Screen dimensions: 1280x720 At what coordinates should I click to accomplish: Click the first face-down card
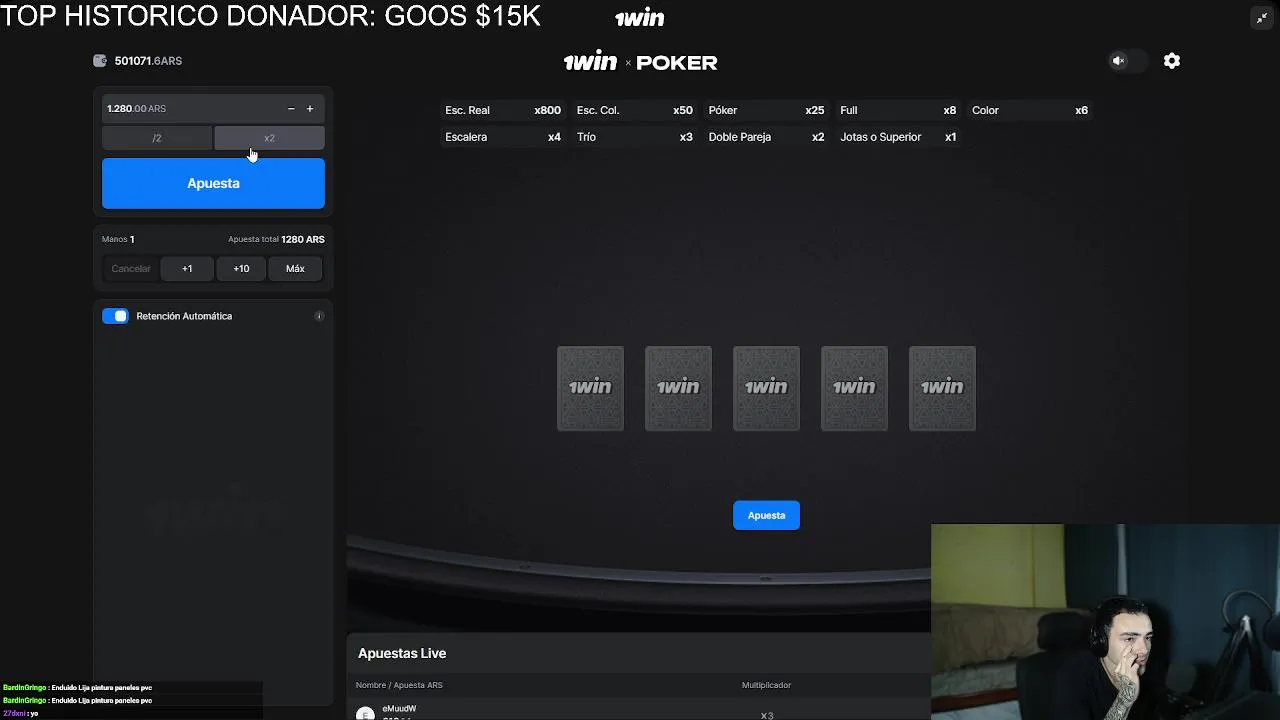click(590, 388)
